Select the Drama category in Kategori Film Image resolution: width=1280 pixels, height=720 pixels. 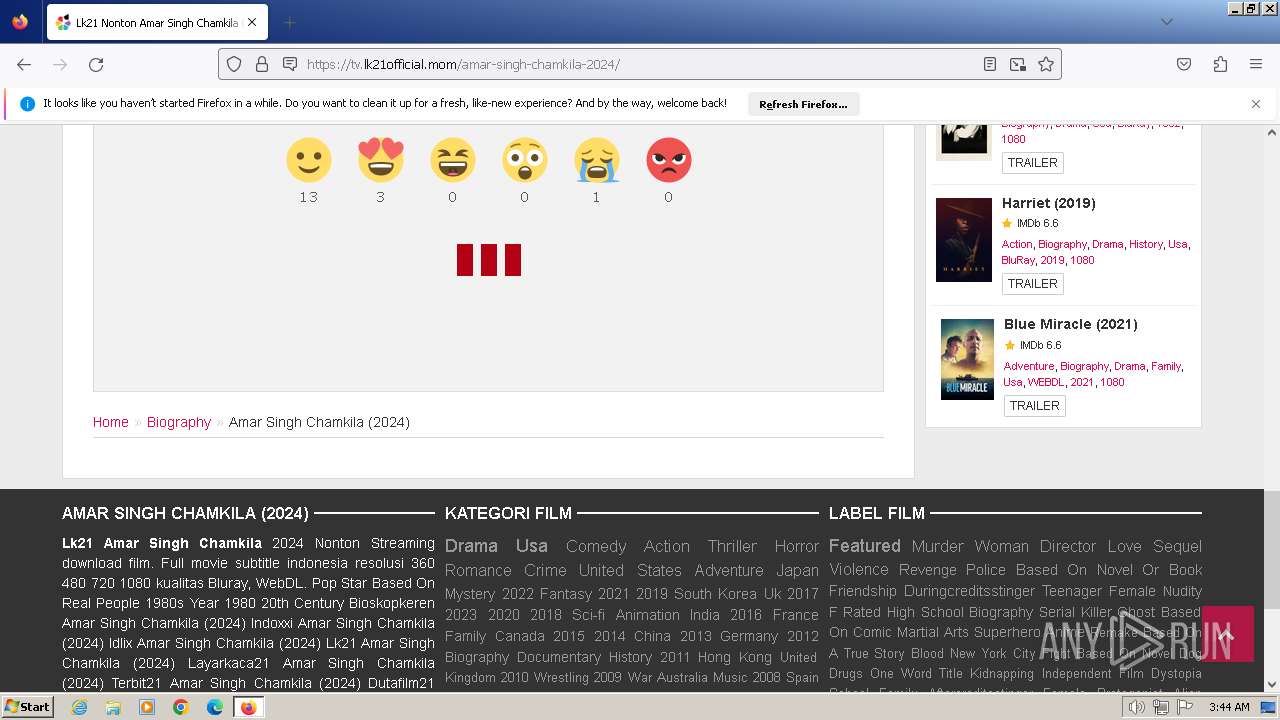[471, 546]
